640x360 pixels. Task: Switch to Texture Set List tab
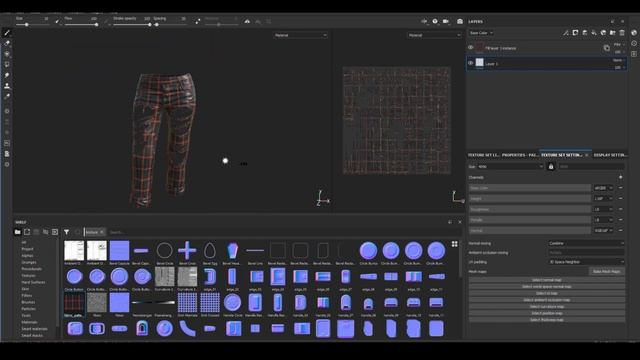[483, 155]
